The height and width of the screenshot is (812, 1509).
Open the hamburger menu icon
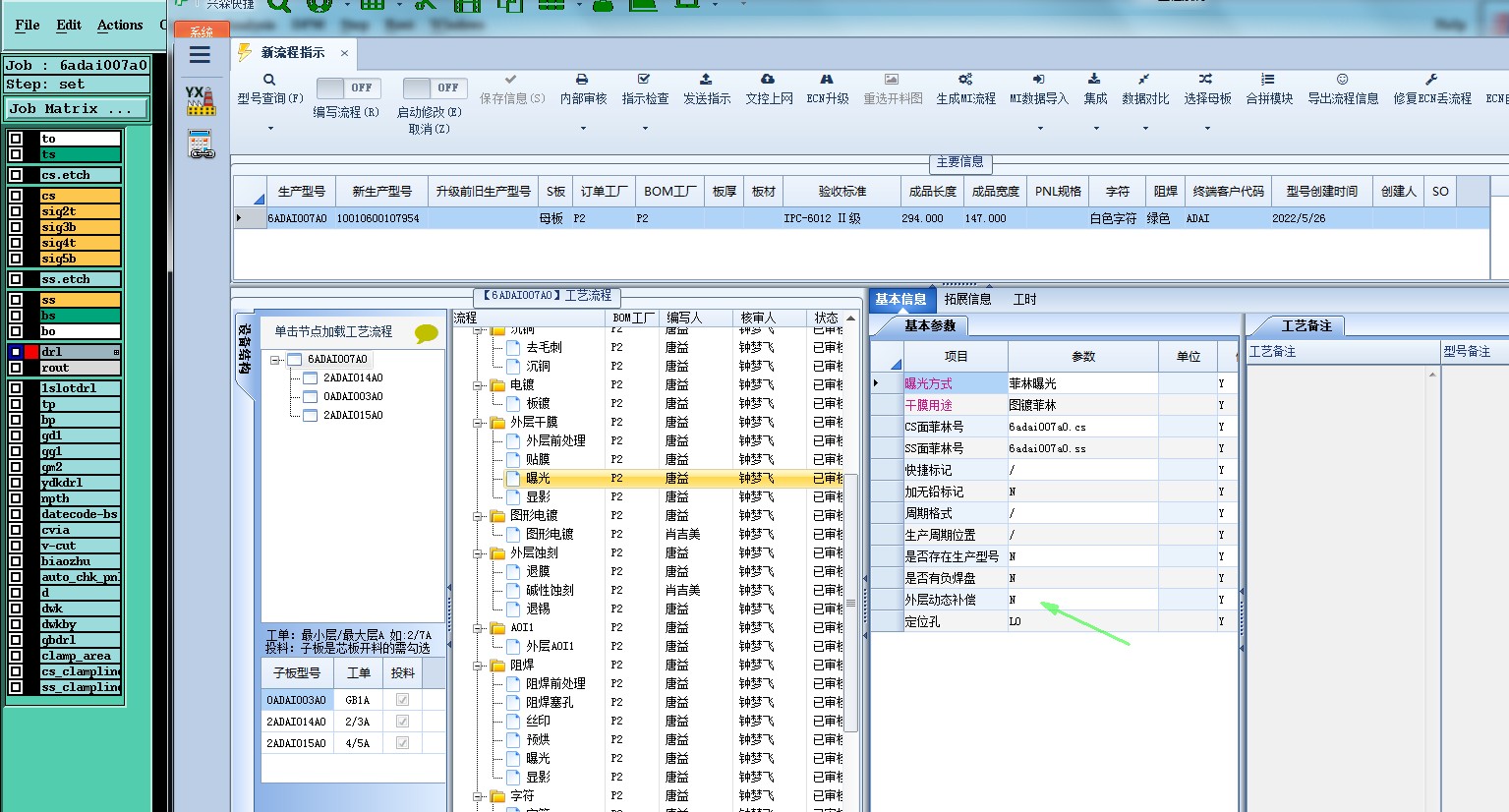tap(200, 55)
